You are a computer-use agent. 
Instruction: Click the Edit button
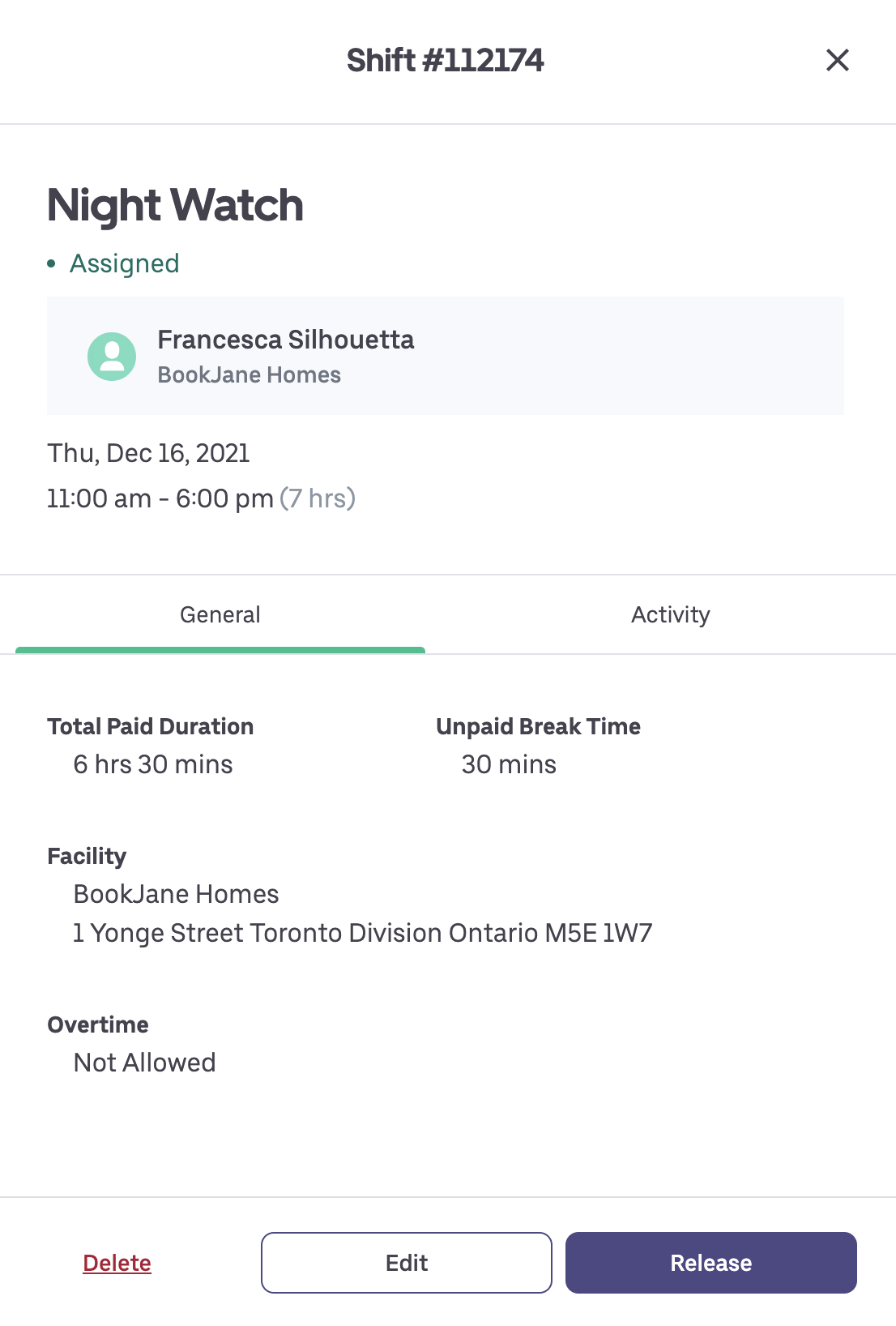406,1263
